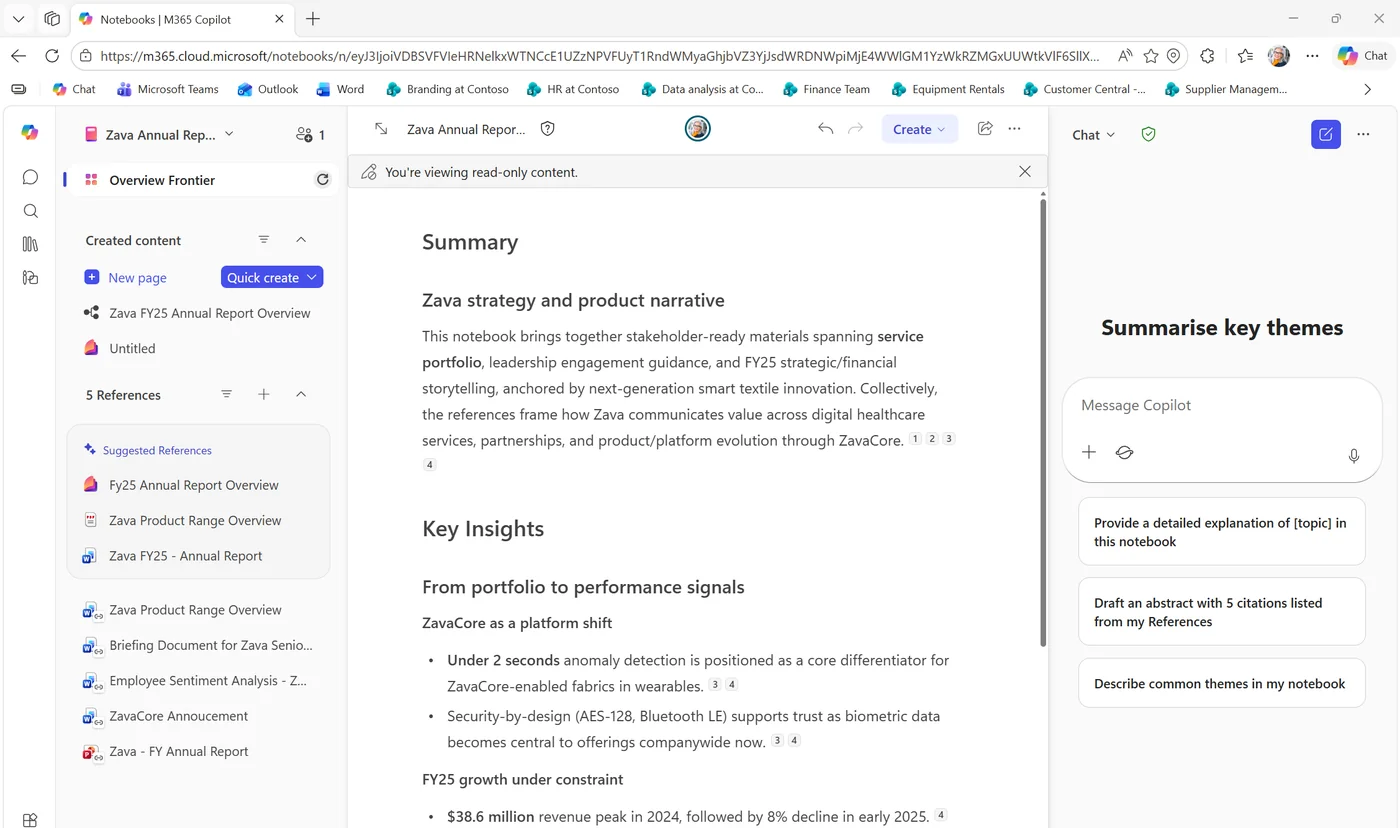Click the author avatar above the document

point(697,129)
